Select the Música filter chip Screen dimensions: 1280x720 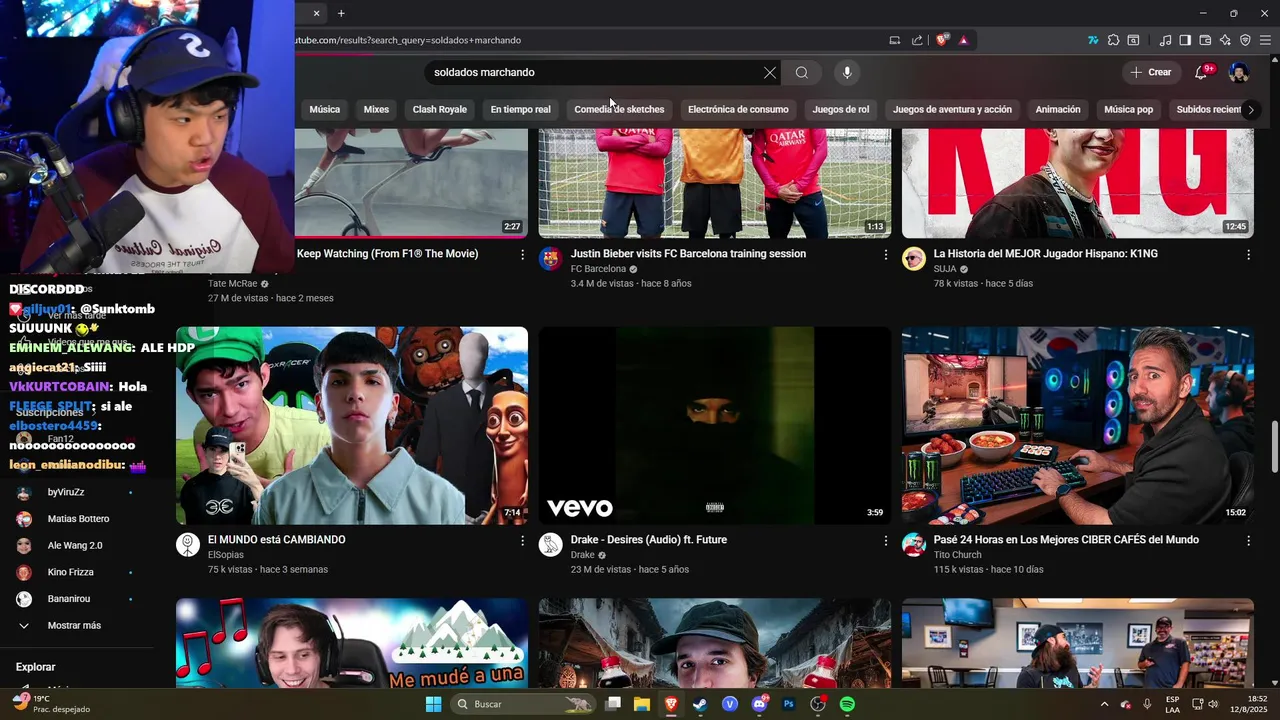[324, 109]
